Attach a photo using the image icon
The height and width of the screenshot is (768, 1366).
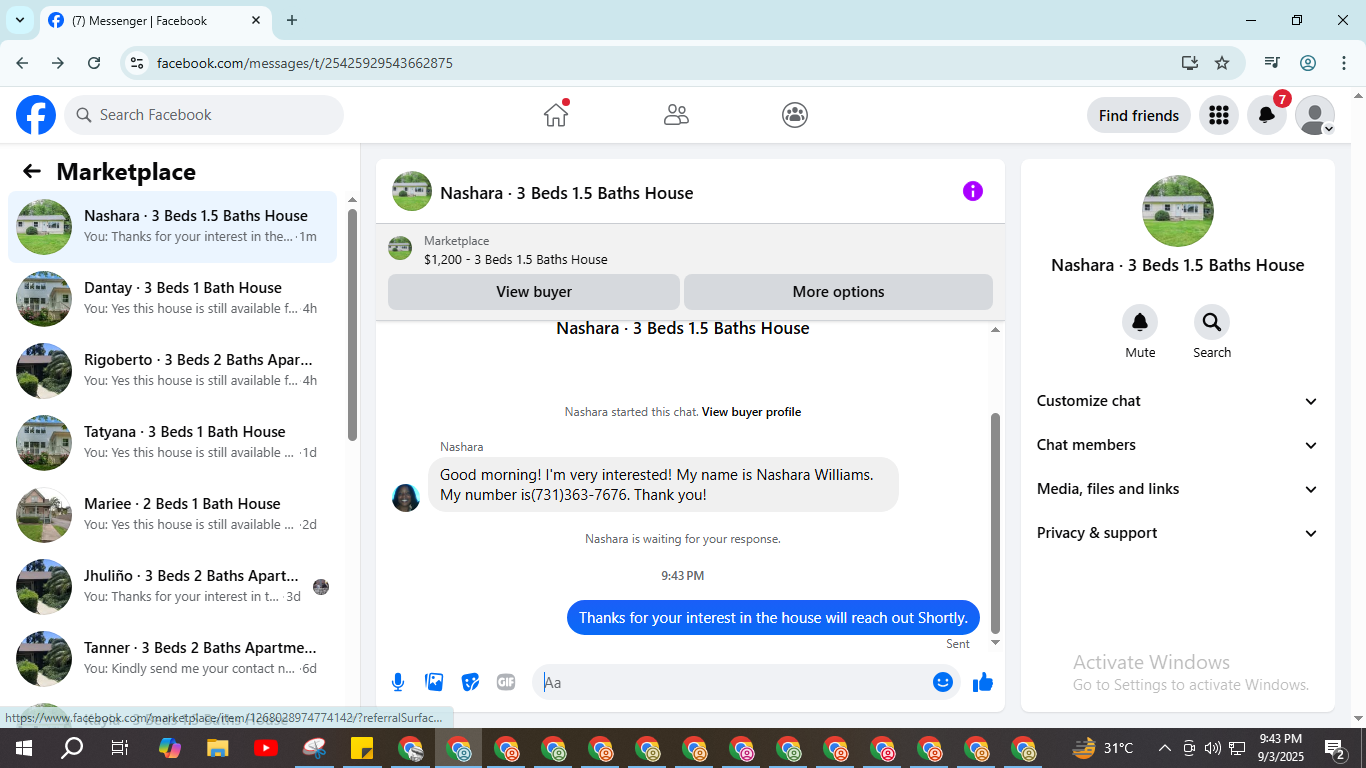pyautogui.click(x=434, y=682)
